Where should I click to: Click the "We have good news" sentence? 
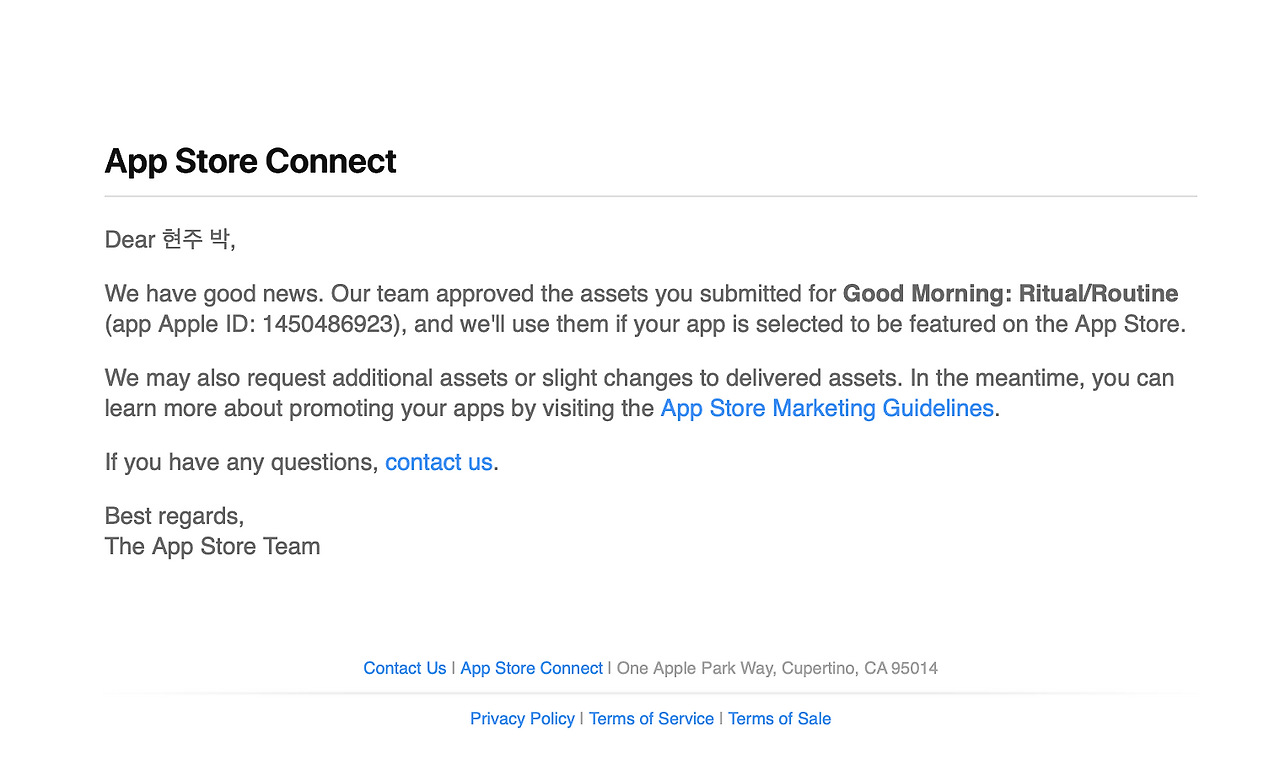point(214,294)
